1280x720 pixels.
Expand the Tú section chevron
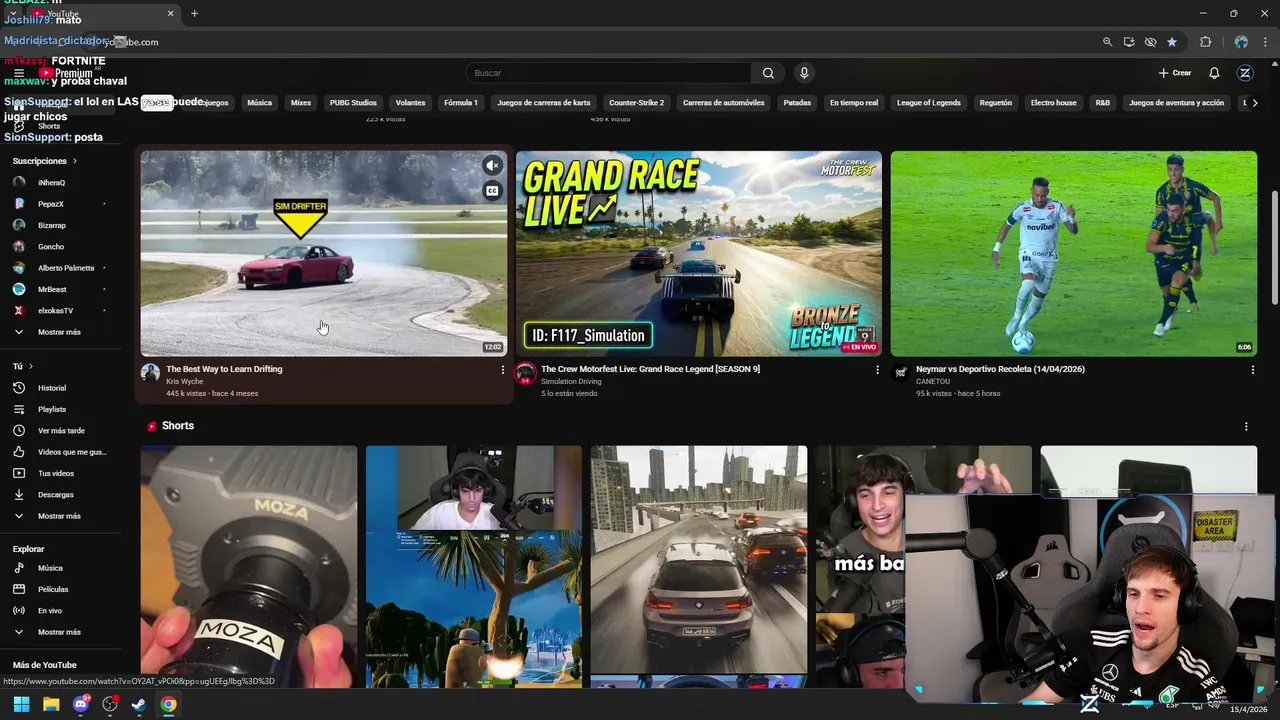click(x=31, y=367)
